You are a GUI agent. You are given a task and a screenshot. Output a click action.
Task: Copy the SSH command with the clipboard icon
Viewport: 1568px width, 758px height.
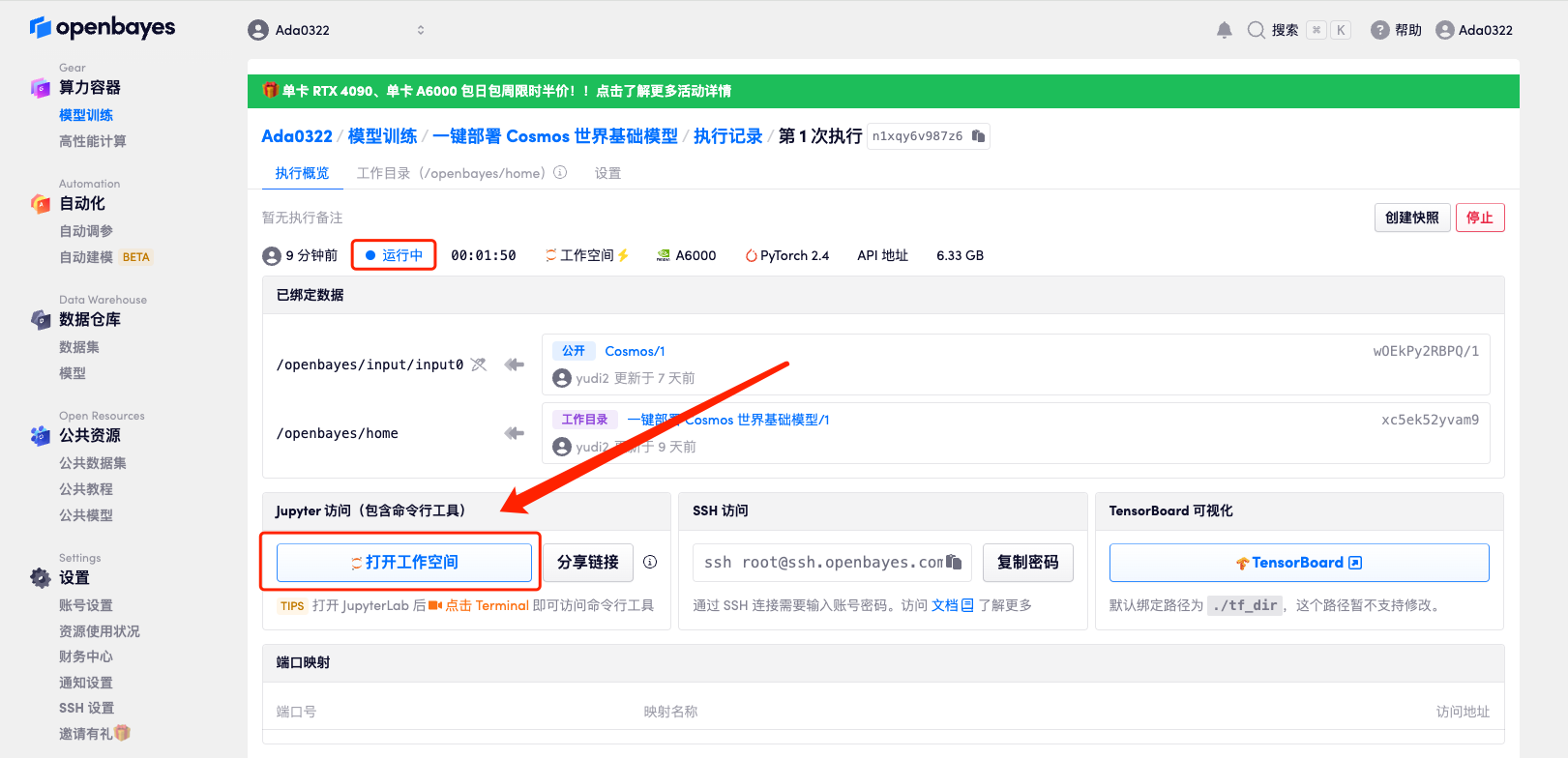(x=954, y=562)
